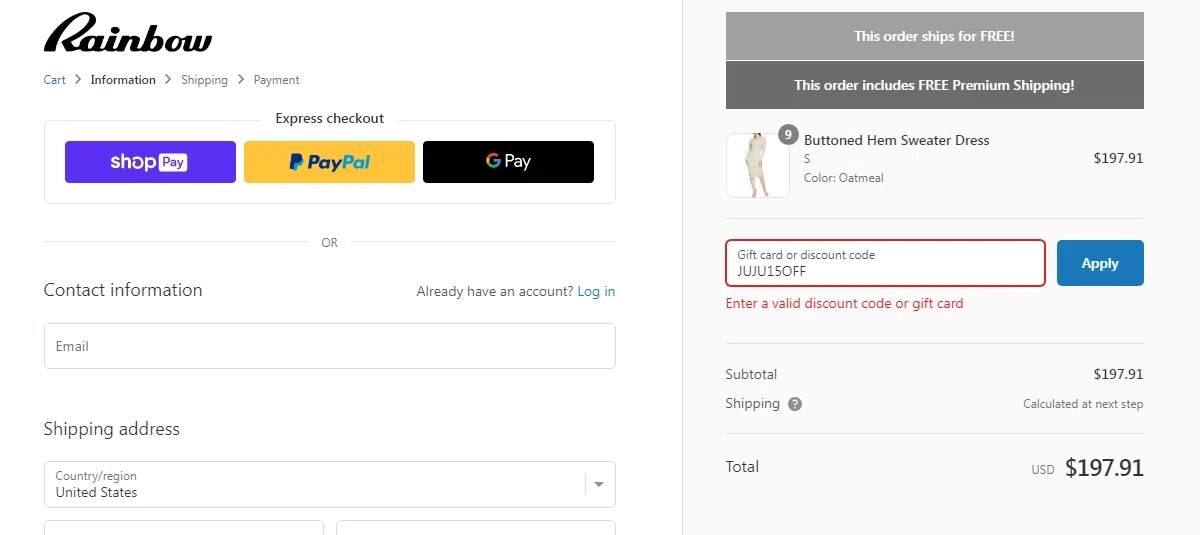Image resolution: width=1200 pixels, height=535 pixels.
Task: Select the Information breadcrumb step
Action: pyautogui.click(x=123, y=80)
